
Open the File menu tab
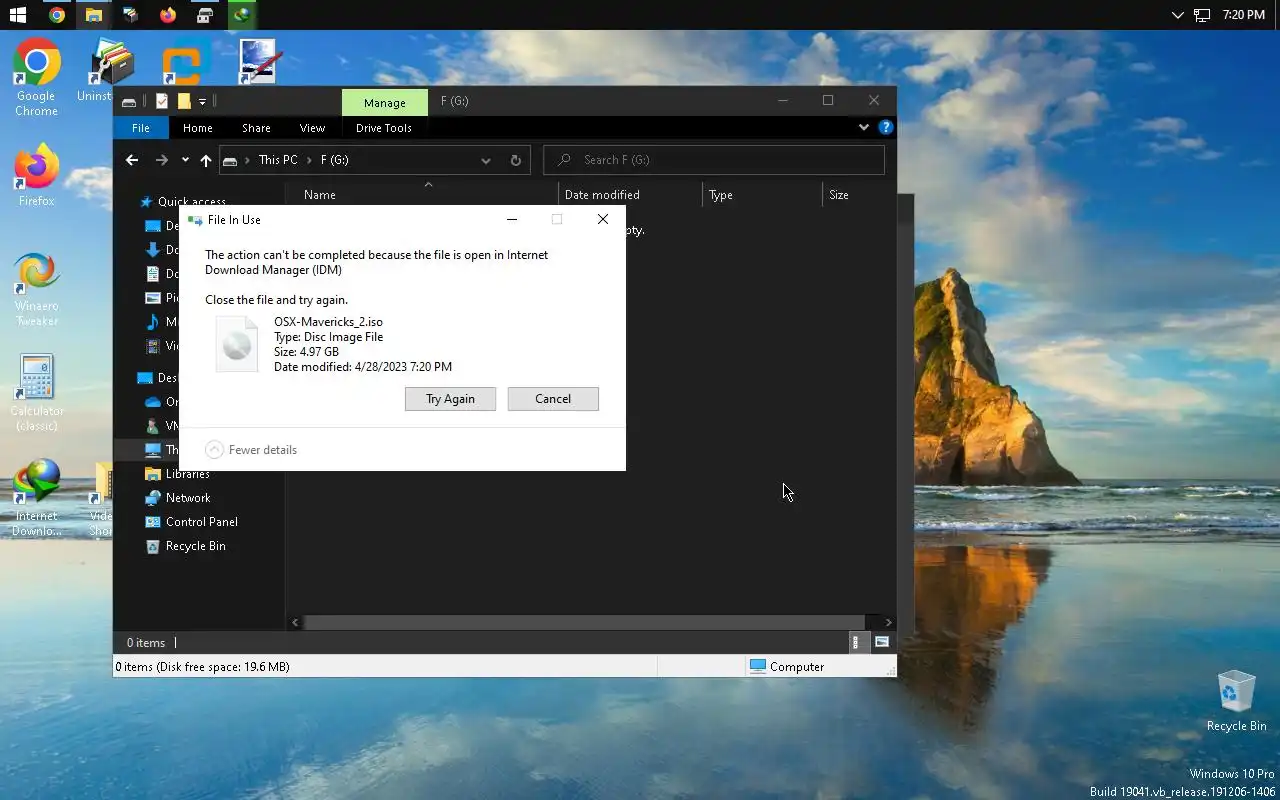(x=141, y=128)
